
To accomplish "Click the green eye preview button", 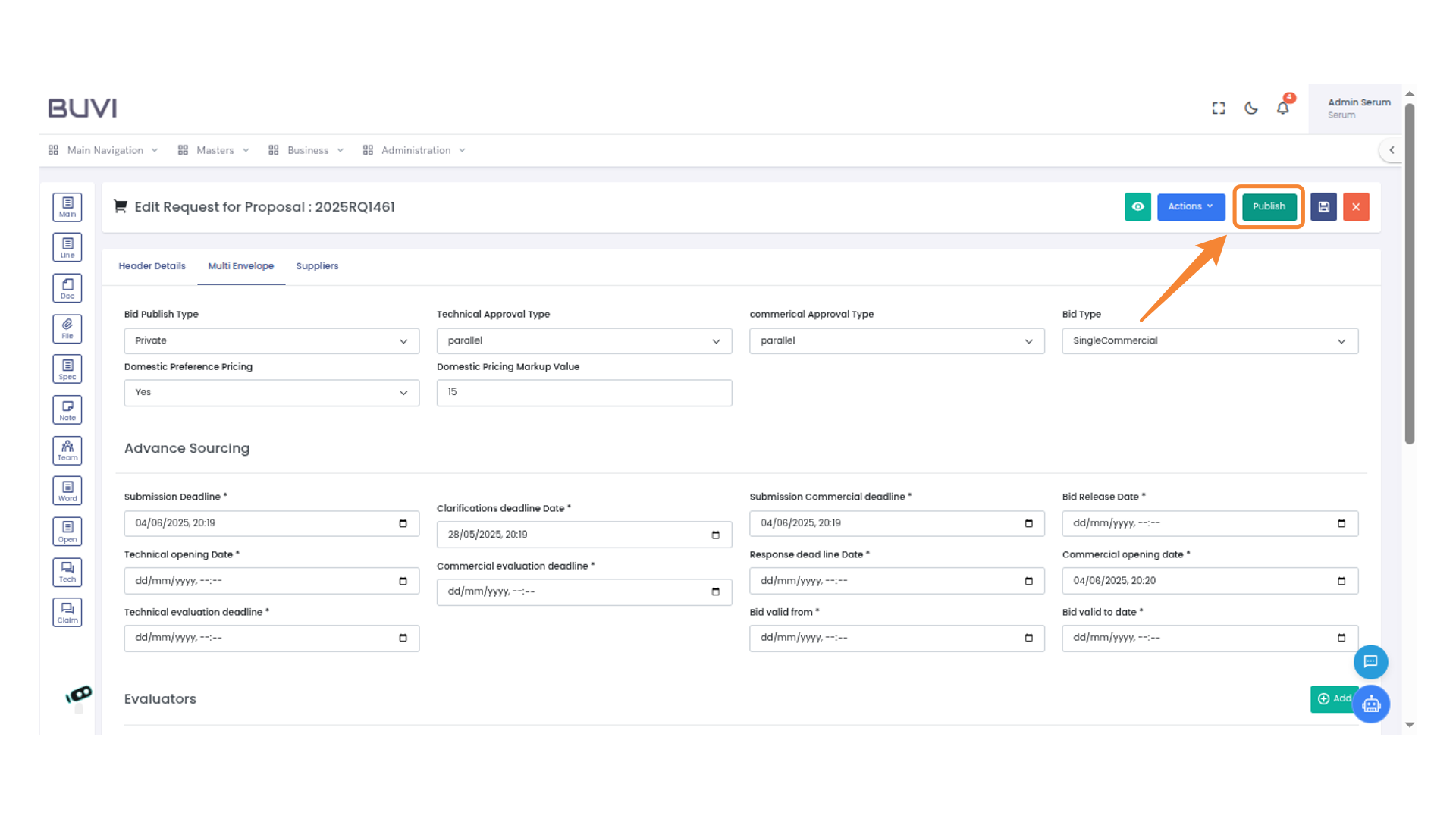I will (1137, 206).
